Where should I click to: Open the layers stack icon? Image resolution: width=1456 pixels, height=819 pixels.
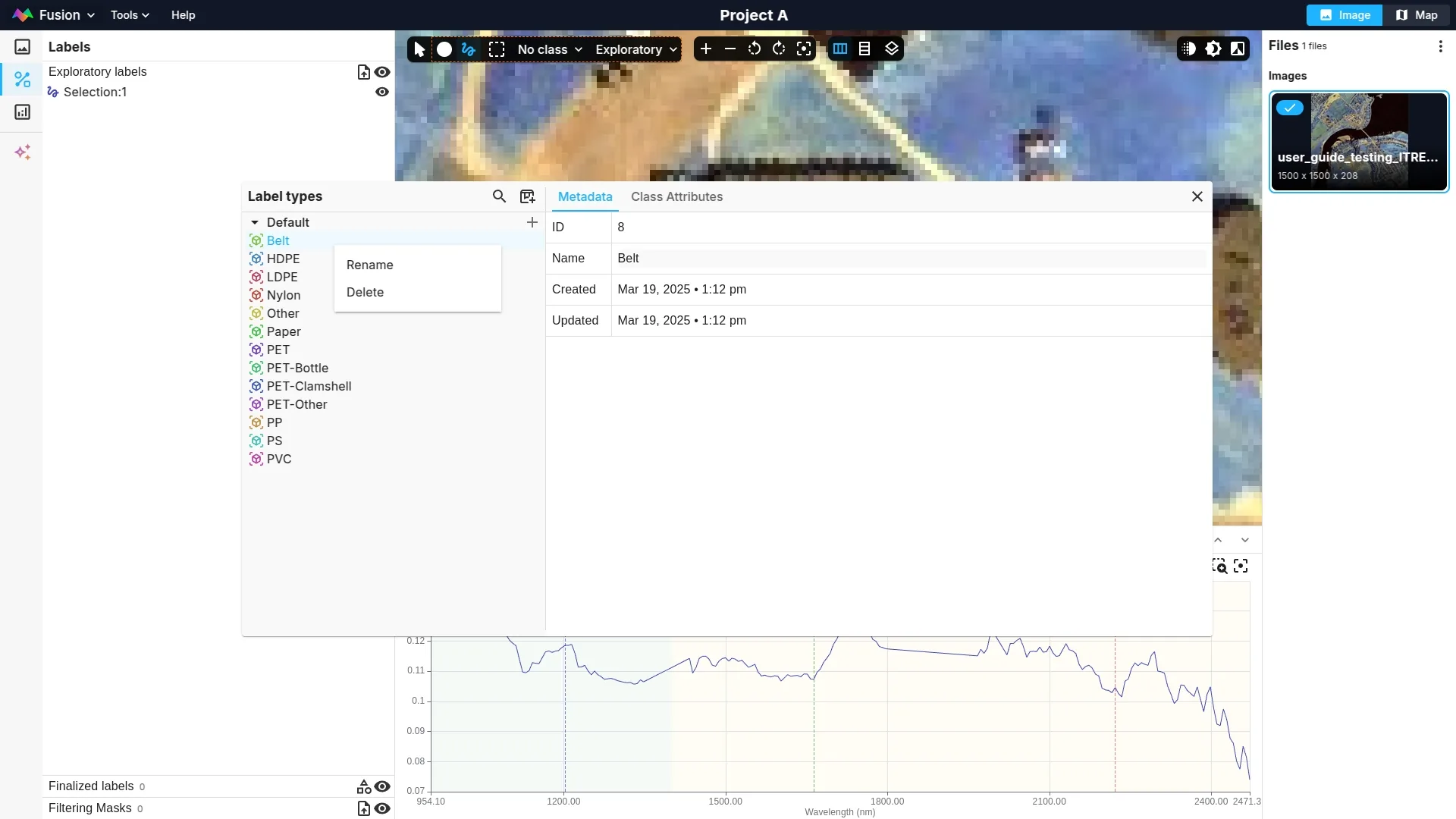click(x=891, y=49)
